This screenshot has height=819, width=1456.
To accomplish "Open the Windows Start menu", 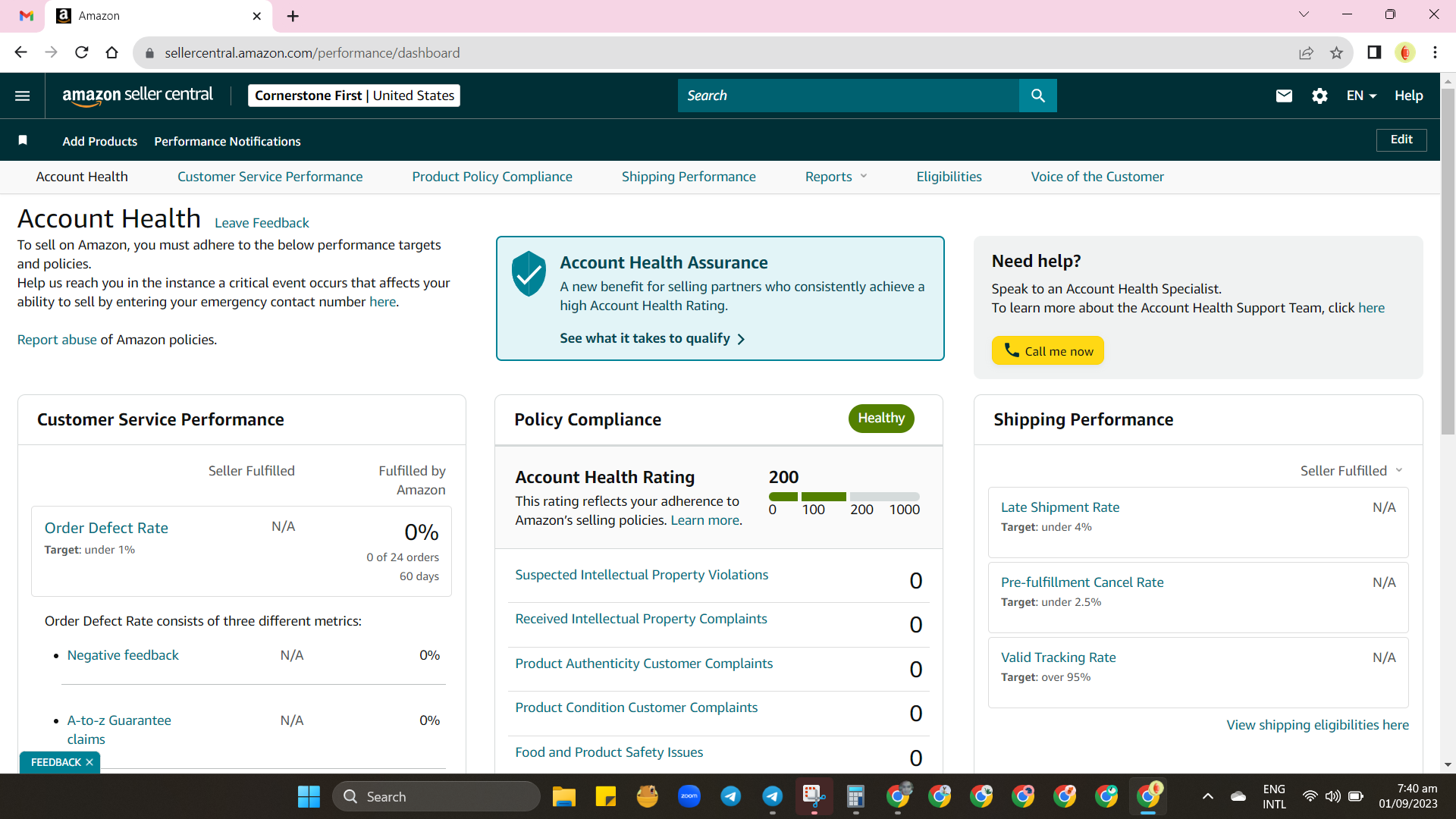I will (x=309, y=796).
